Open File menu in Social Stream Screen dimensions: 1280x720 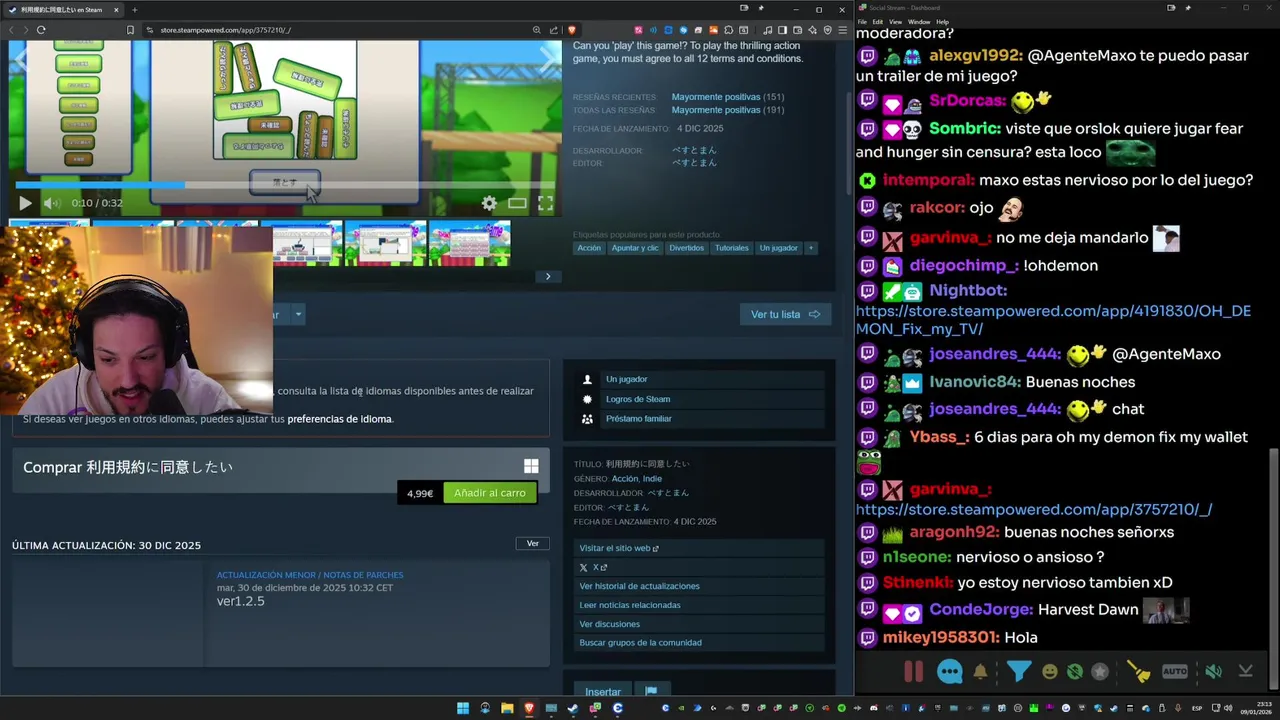tap(863, 21)
